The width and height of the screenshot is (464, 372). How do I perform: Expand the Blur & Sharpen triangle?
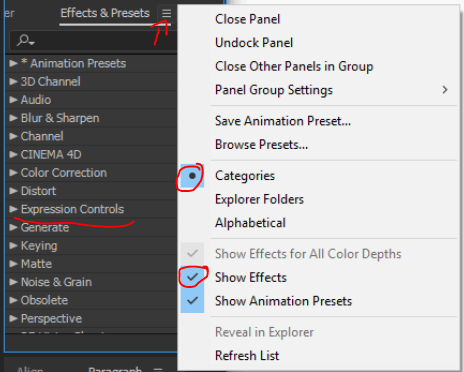(x=13, y=118)
